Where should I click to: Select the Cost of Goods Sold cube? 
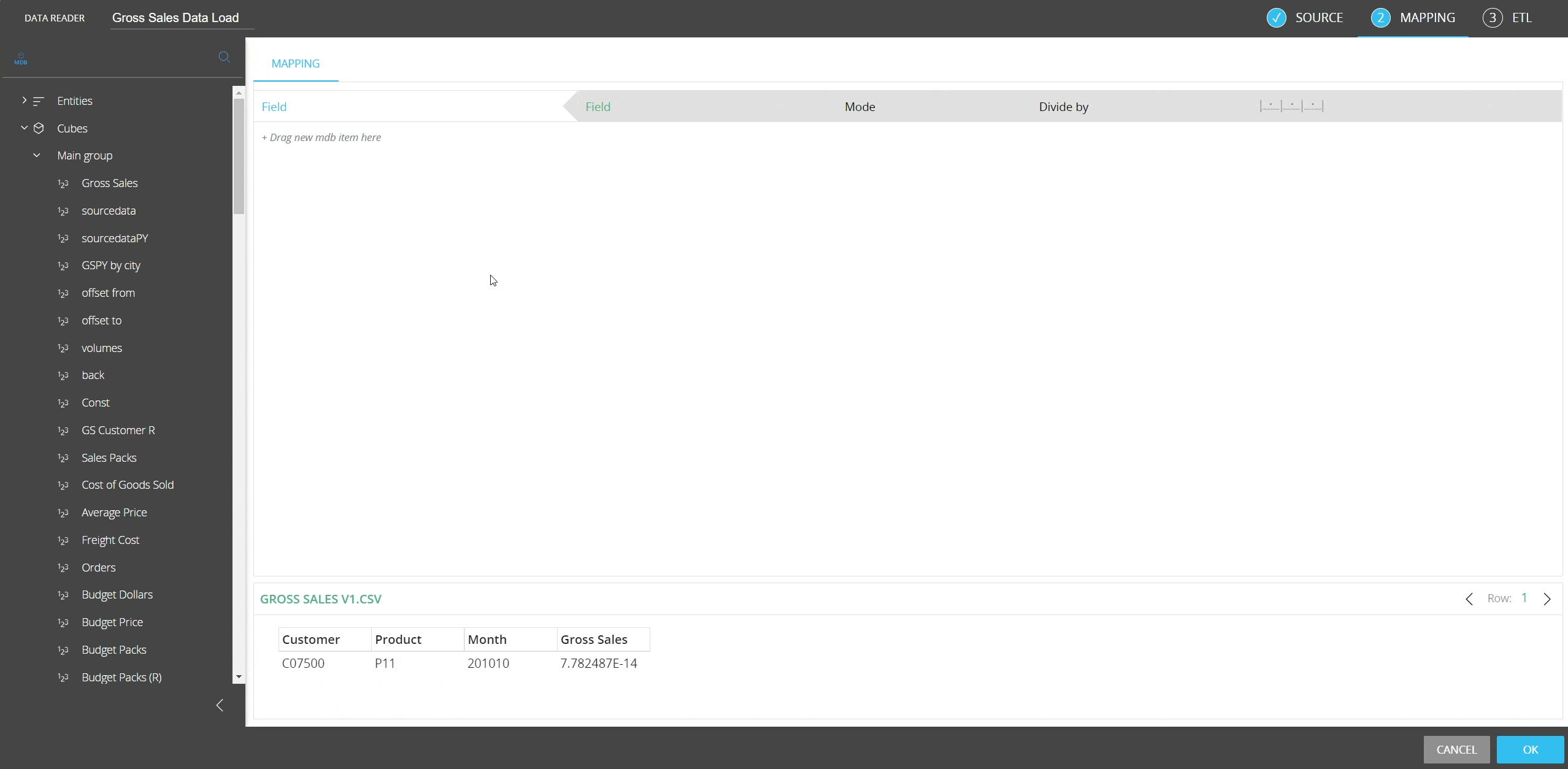pos(128,485)
